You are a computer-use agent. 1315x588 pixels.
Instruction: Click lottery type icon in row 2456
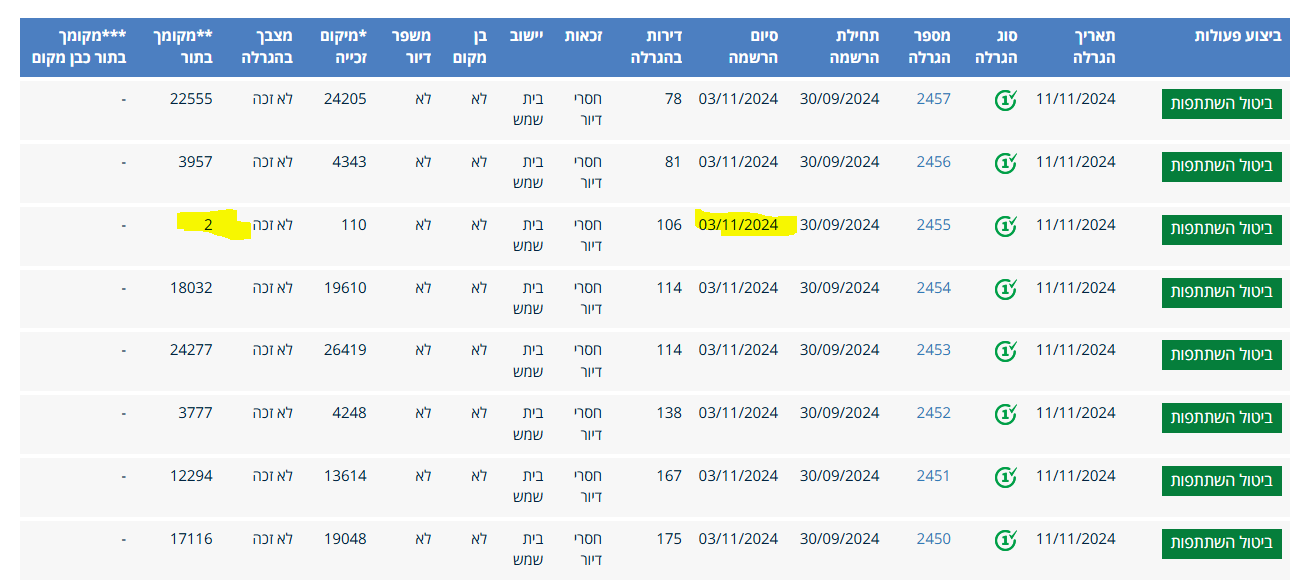1005,163
